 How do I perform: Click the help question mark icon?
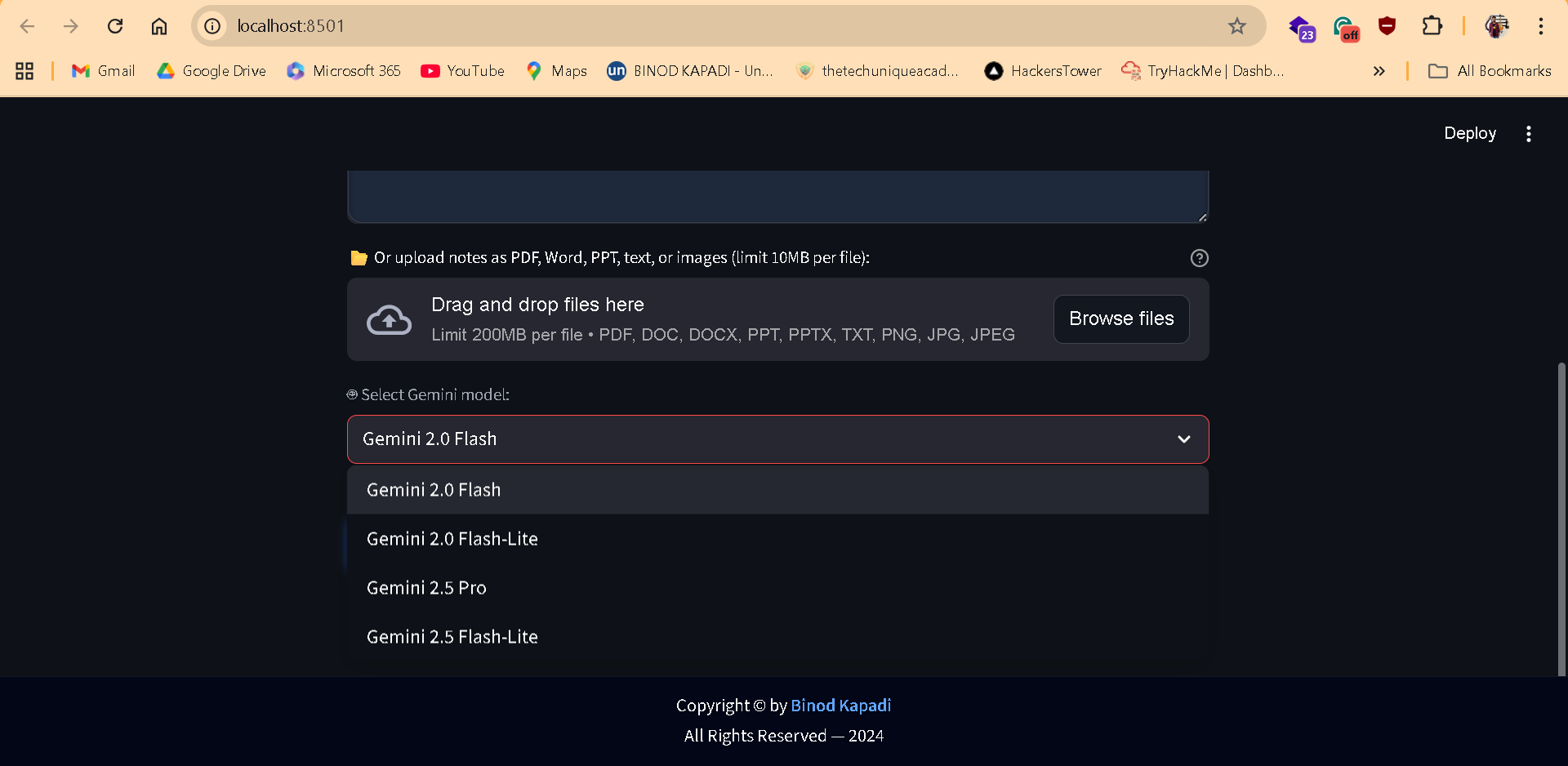coord(1198,257)
